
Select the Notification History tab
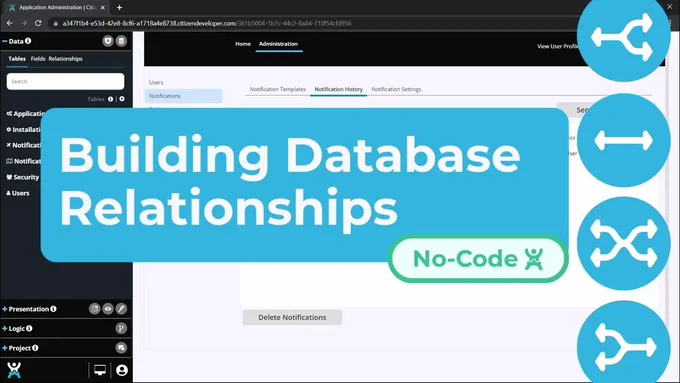[x=338, y=89]
